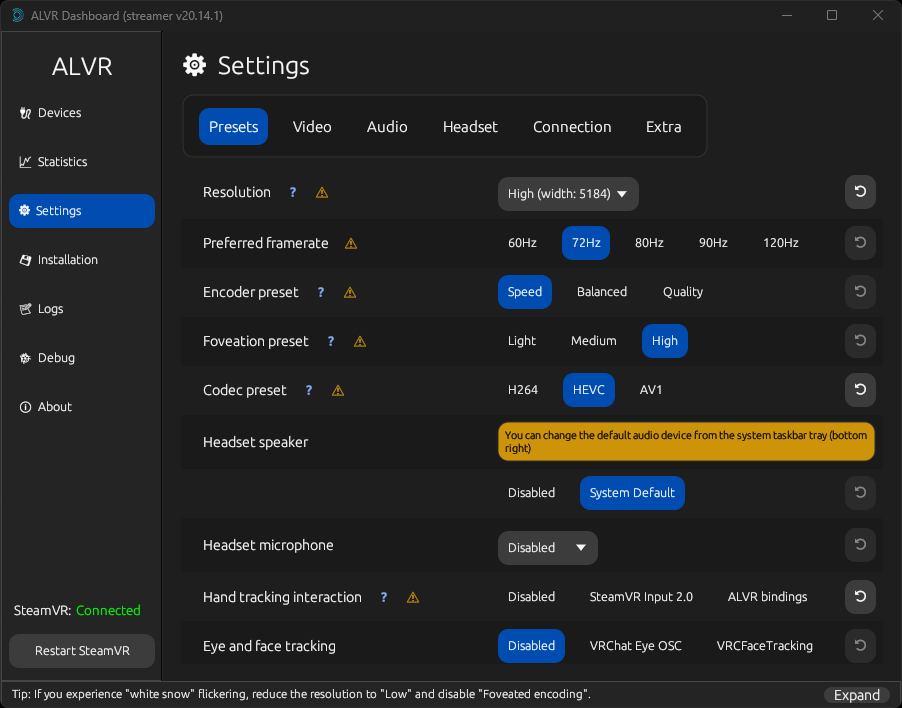Show help for Encoder preset
The width and height of the screenshot is (902, 708).
(321, 293)
